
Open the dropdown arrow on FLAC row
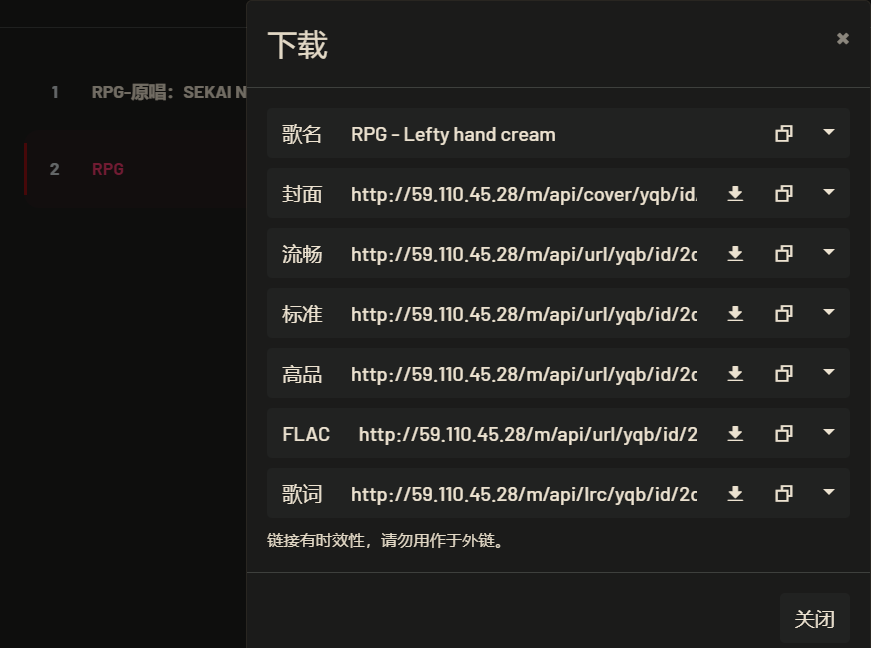pyautogui.click(x=828, y=433)
